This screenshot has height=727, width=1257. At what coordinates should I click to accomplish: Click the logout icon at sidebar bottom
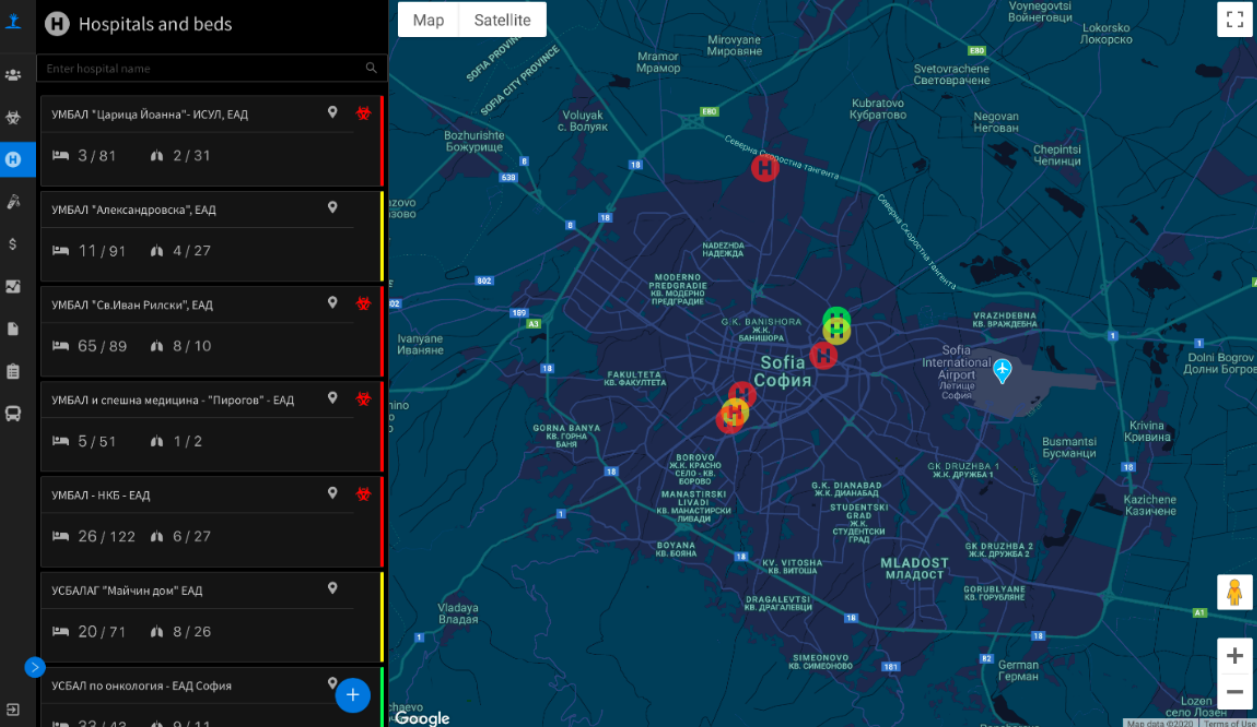[x=13, y=710]
